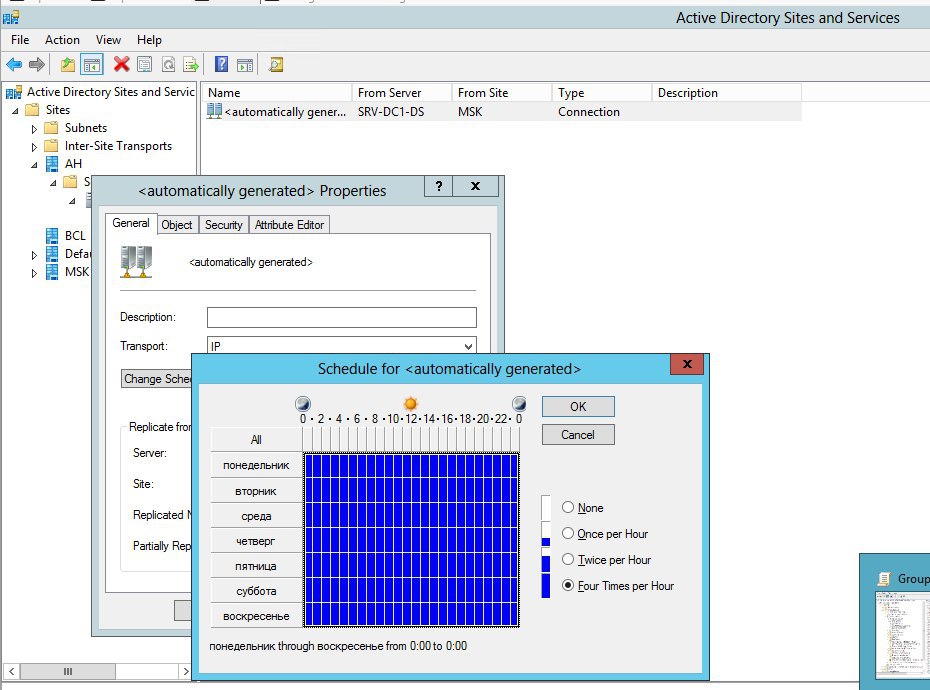Viewport: 930px width, 690px height.
Task: Click the MSK site icon in tree
Action: point(52,272)
